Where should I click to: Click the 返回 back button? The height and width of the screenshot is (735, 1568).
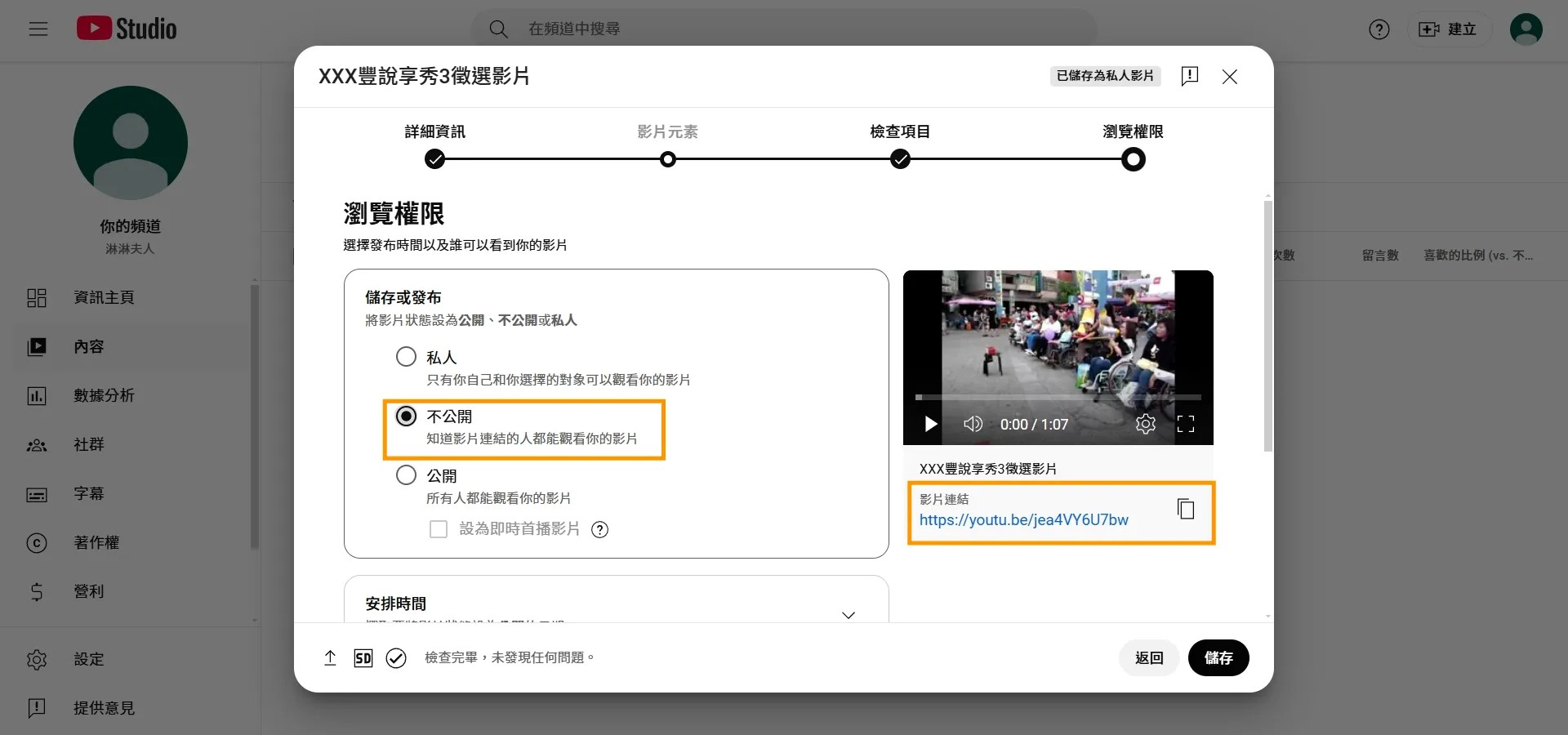1149,658
